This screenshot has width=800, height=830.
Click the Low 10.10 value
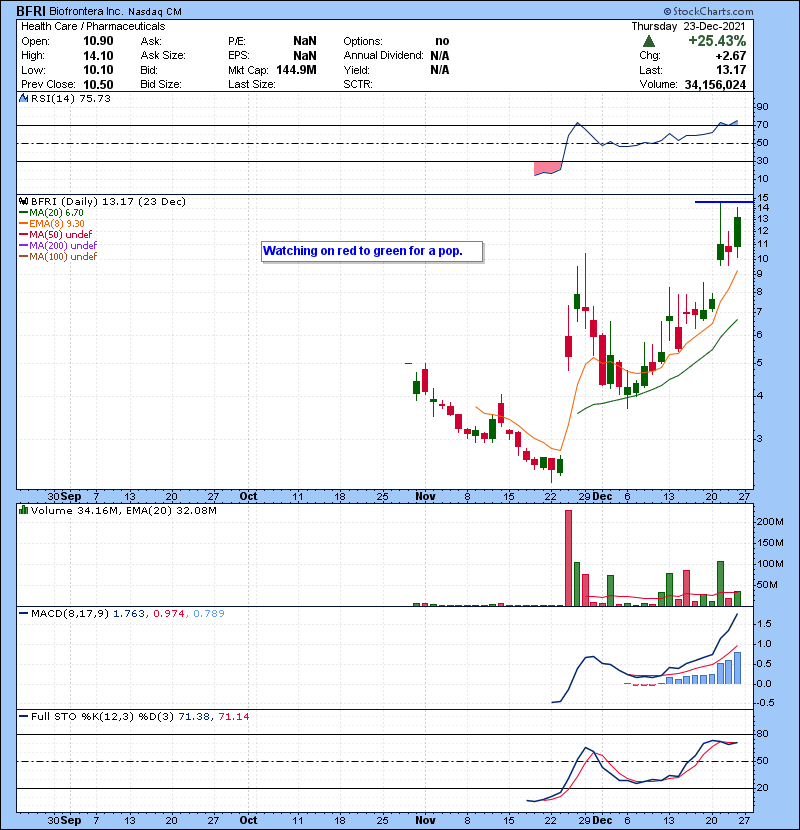pyautogui.click(x=98, y=70)
